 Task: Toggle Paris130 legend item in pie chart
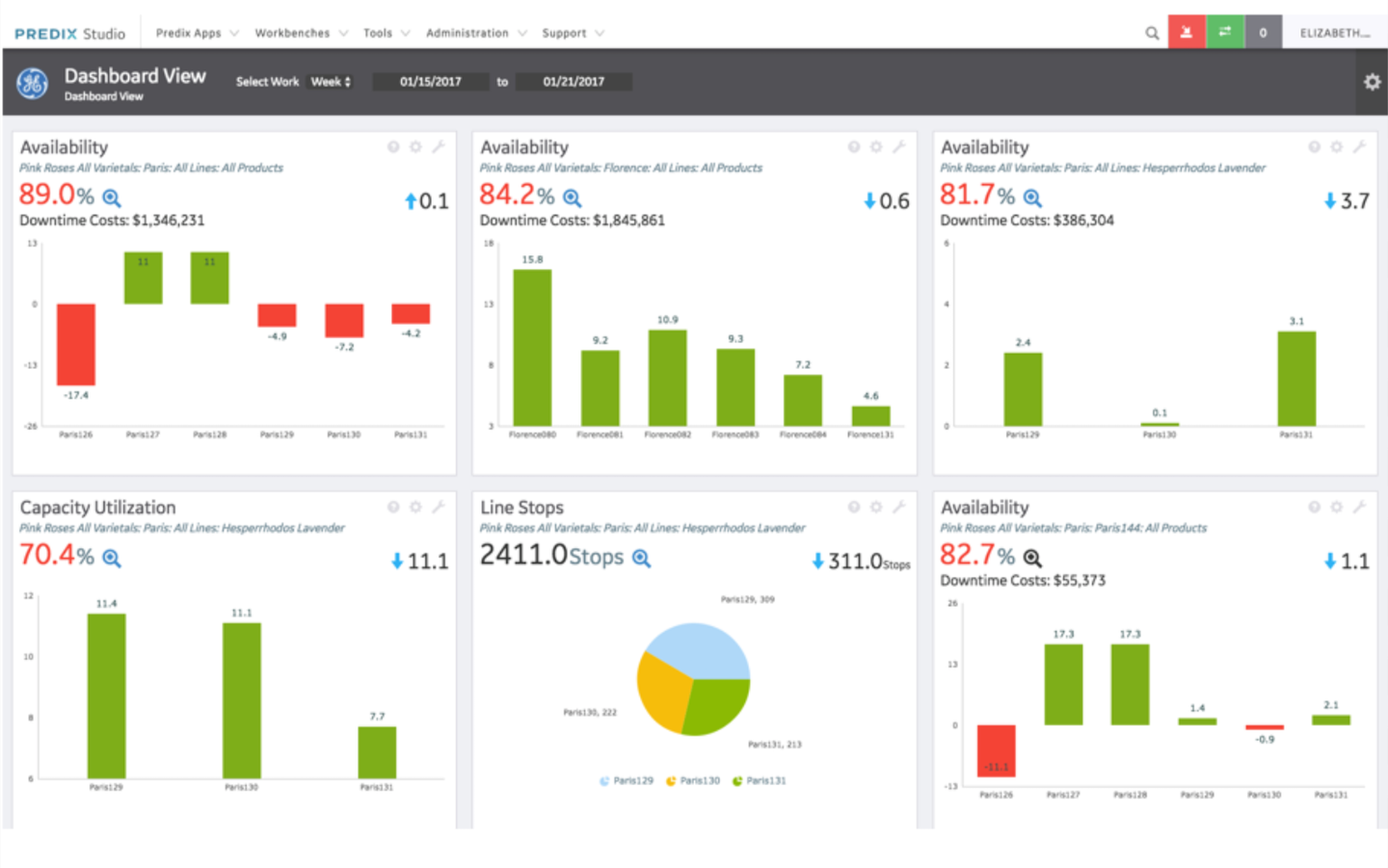click(693, 781)
